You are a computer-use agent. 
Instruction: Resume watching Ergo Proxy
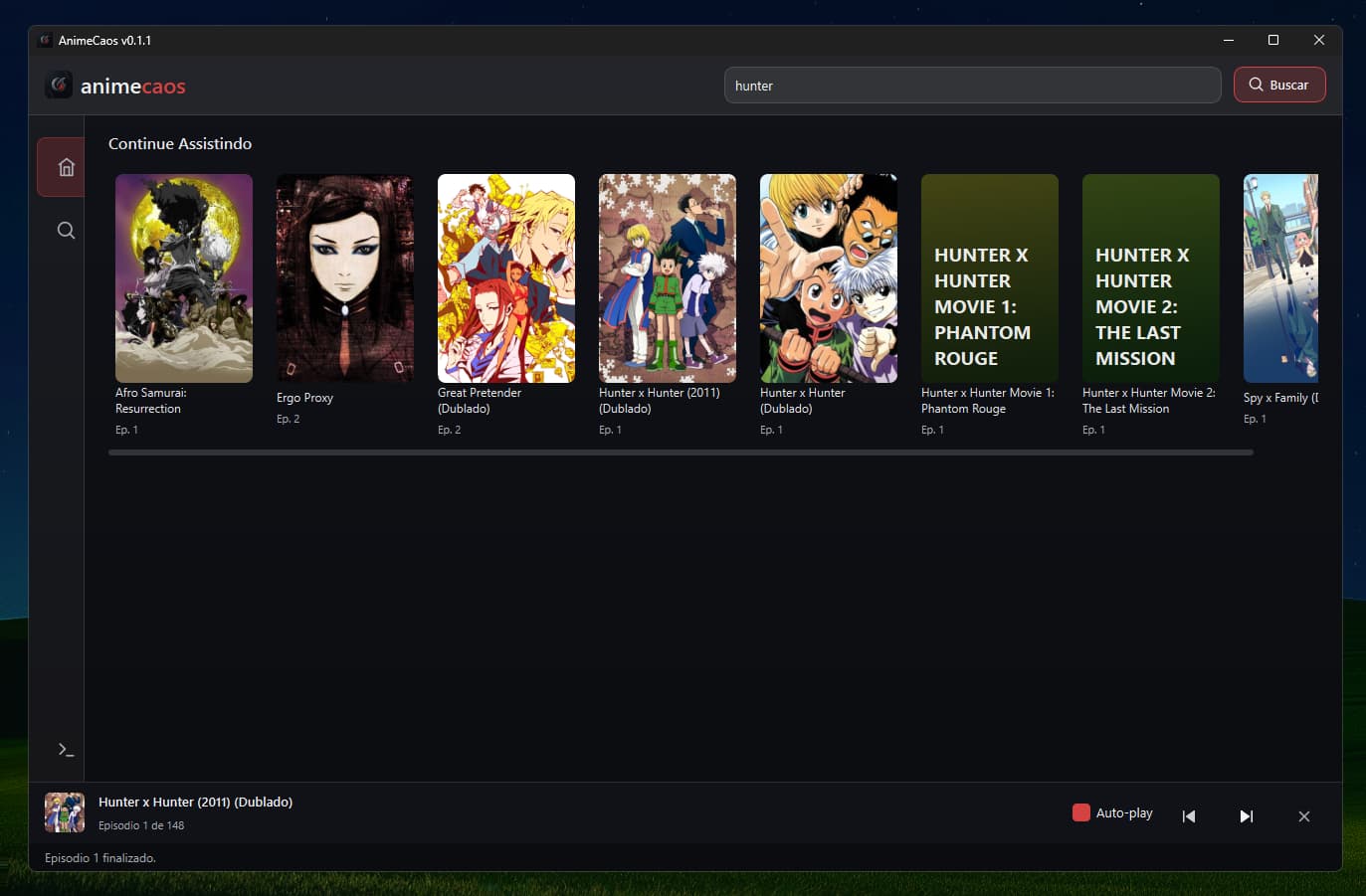click(344, 278)
